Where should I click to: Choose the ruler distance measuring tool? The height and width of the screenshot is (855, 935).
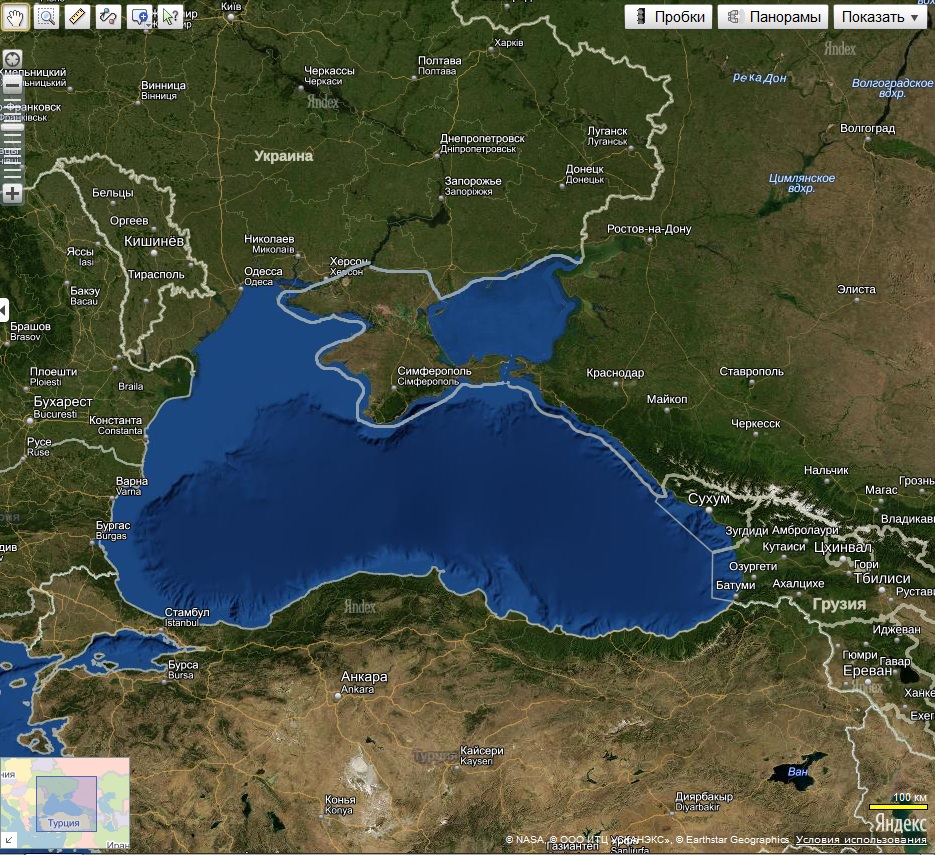click(77, 16)
